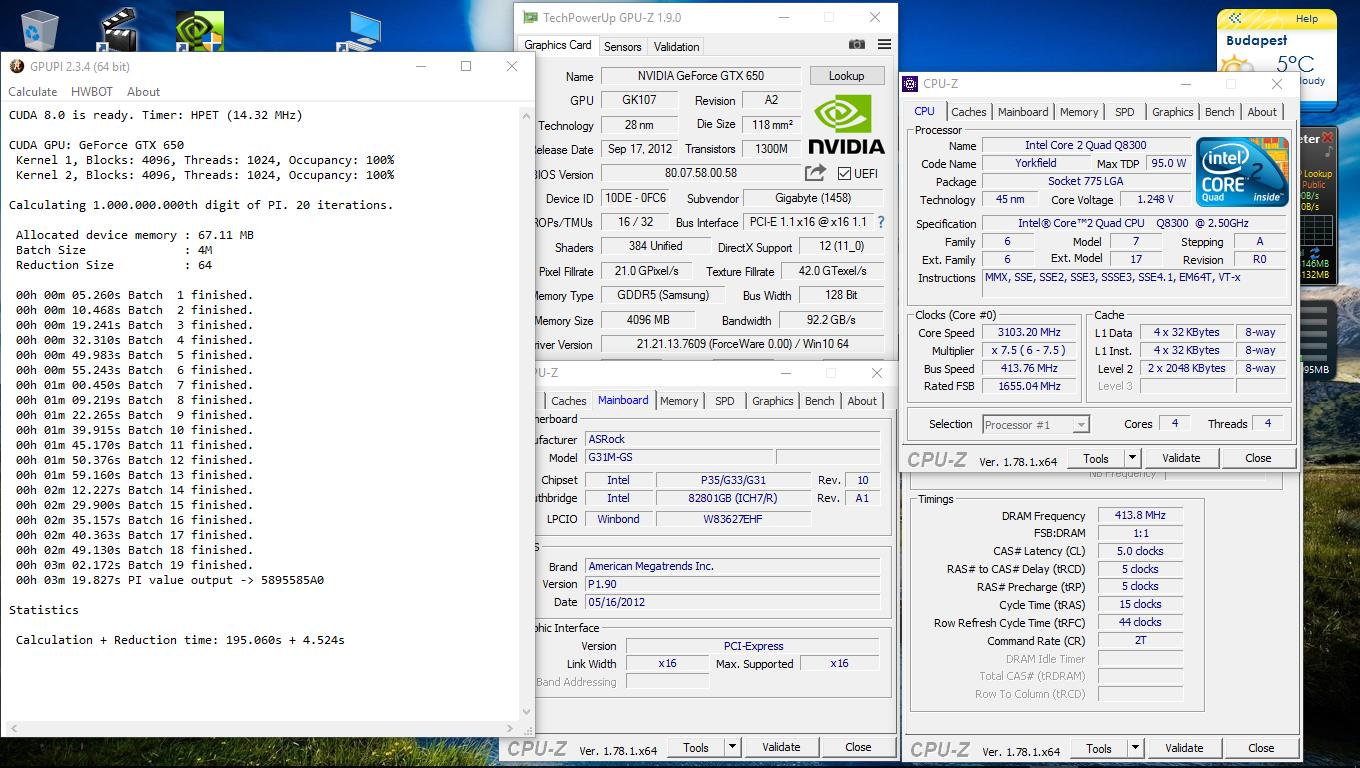Open the Calculate menu in GPUPI
1360x768 pixels.
[33, 91]
